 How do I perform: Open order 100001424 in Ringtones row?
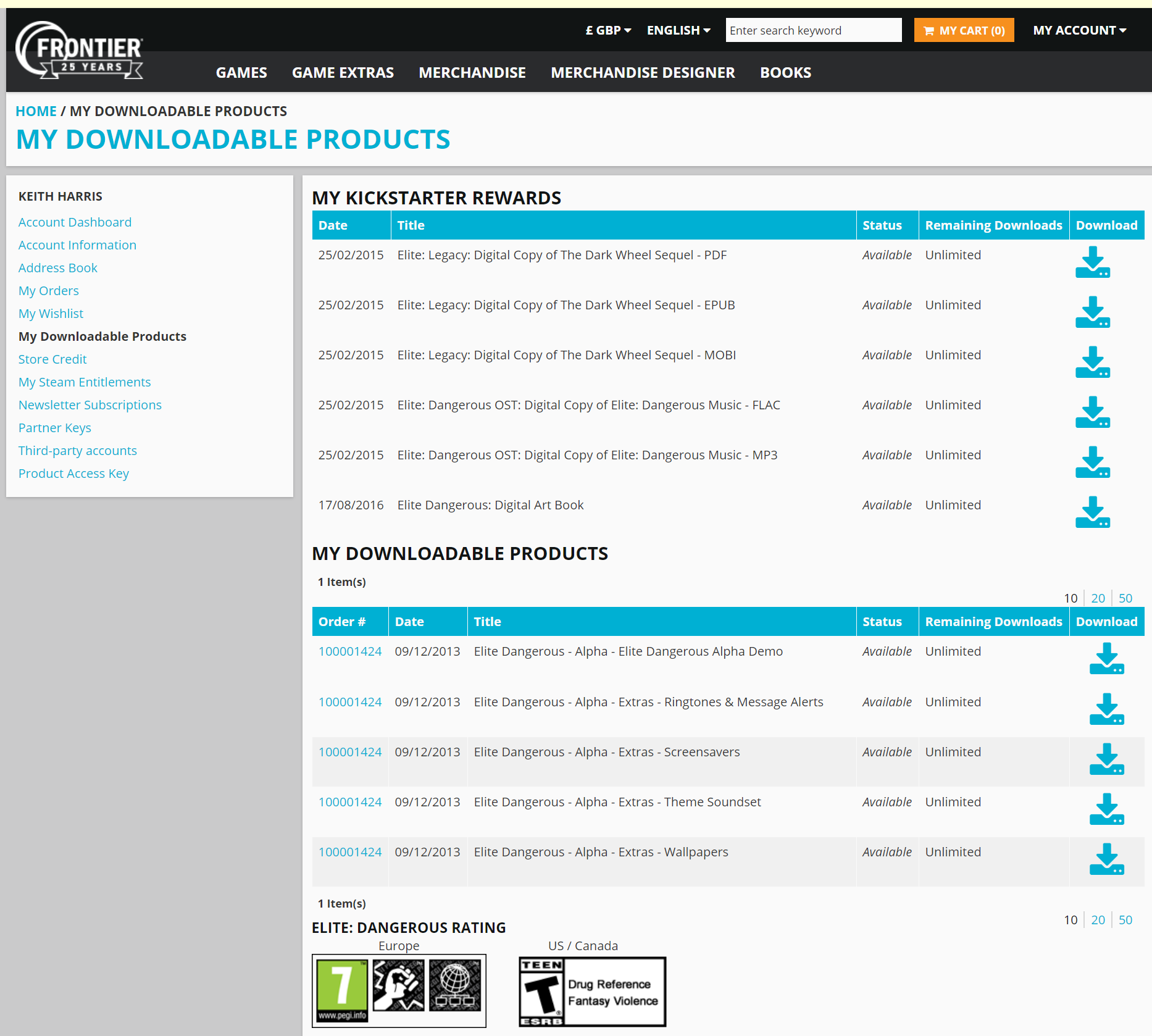click(350, 702)
